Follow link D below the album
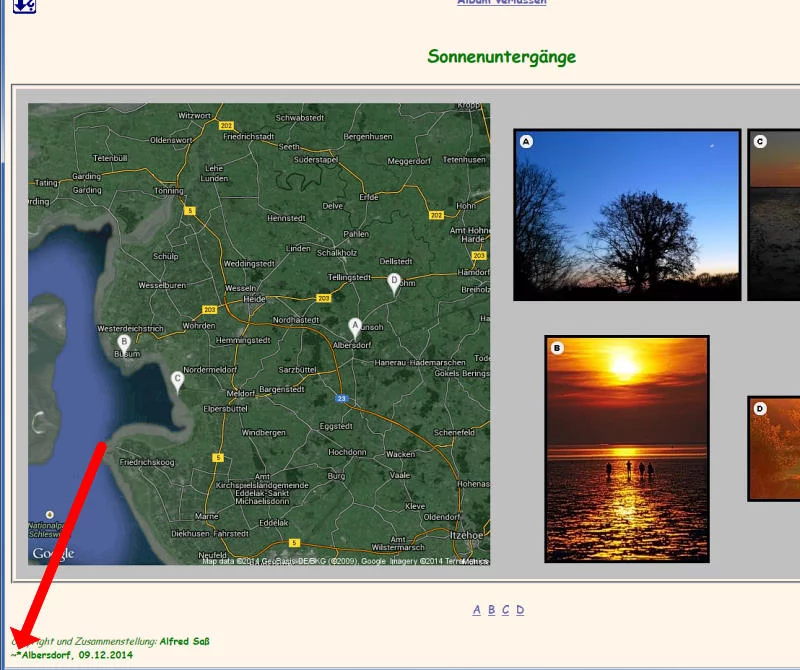The height and width of the screenshot is (670, 800). 520,610
